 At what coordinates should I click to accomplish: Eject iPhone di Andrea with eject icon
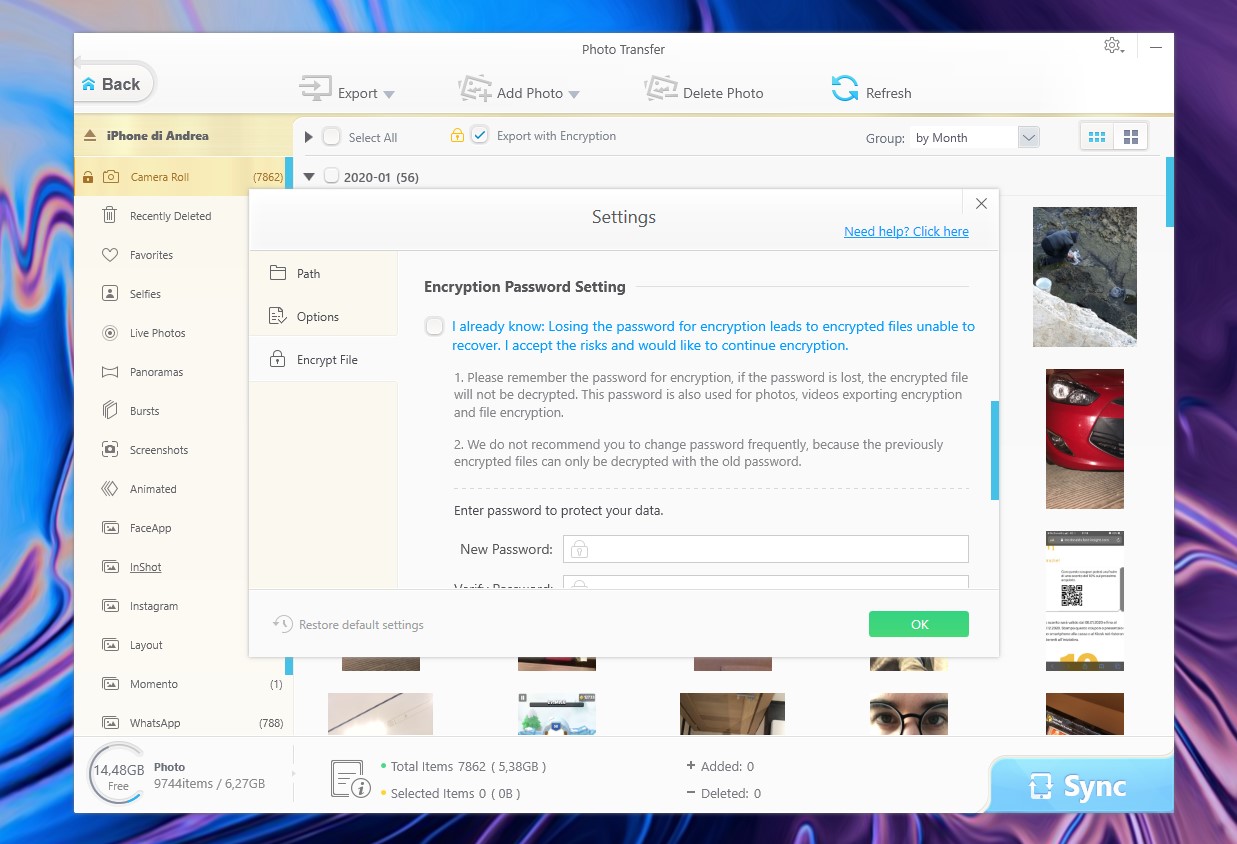coord(90,136)
